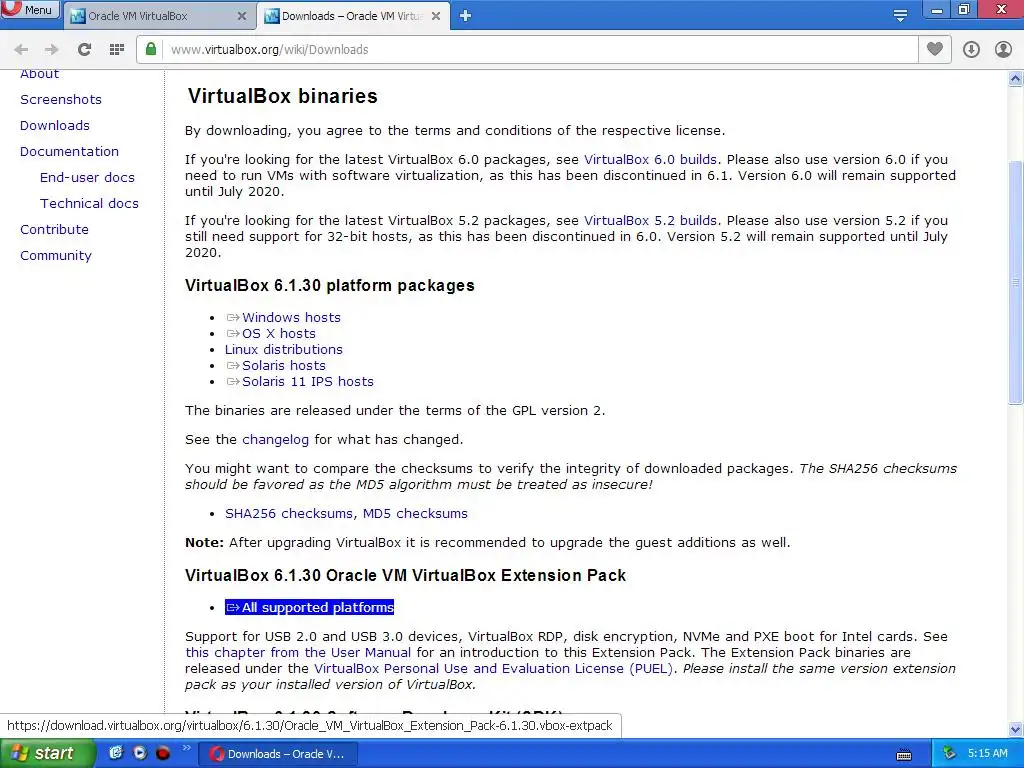Close the Downloads tab
Screen dimensions: 1024x768
tap(436, 16)
